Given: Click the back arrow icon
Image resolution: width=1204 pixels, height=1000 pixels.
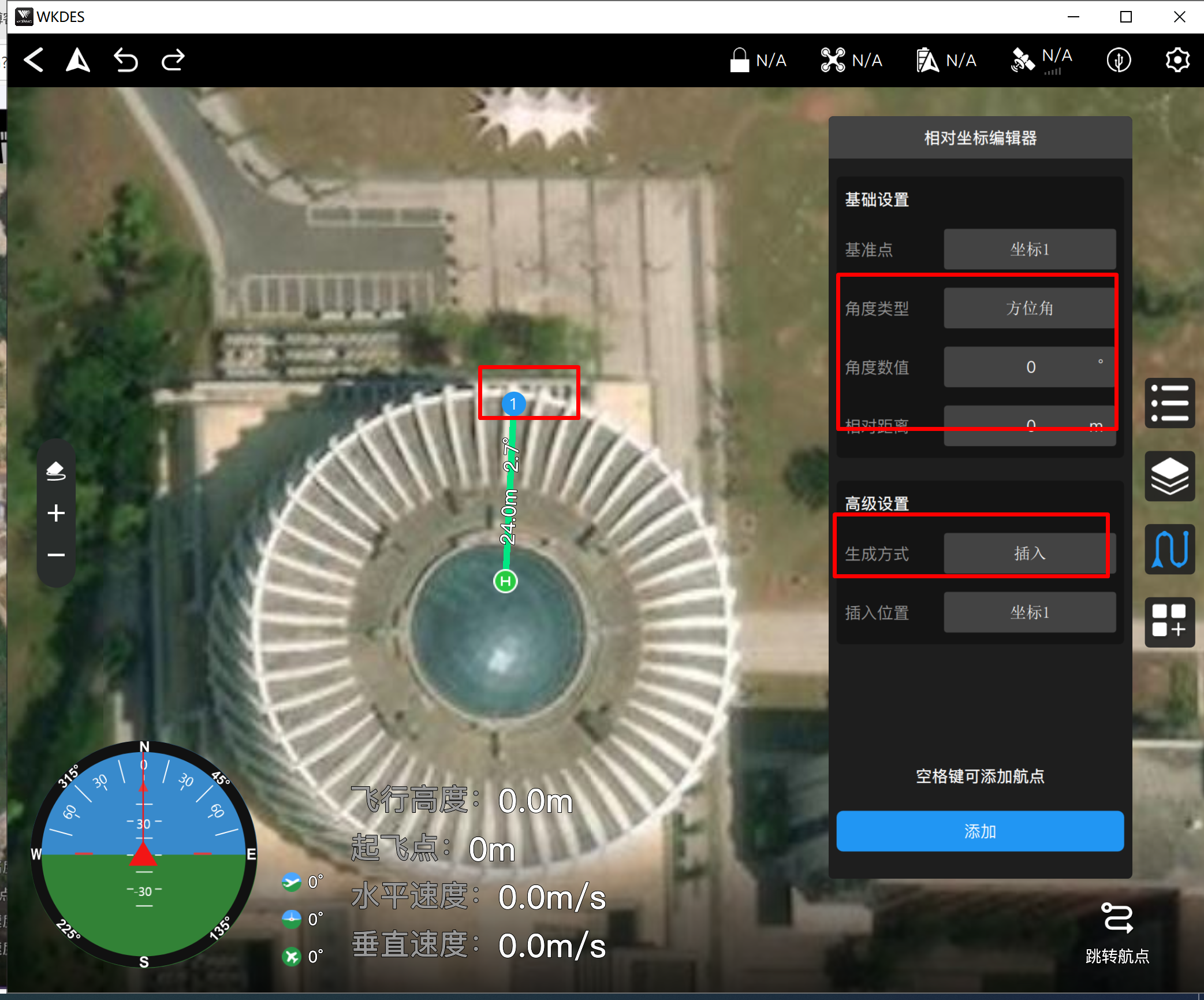Looking at the screenshot, I should tap(34, 60).
